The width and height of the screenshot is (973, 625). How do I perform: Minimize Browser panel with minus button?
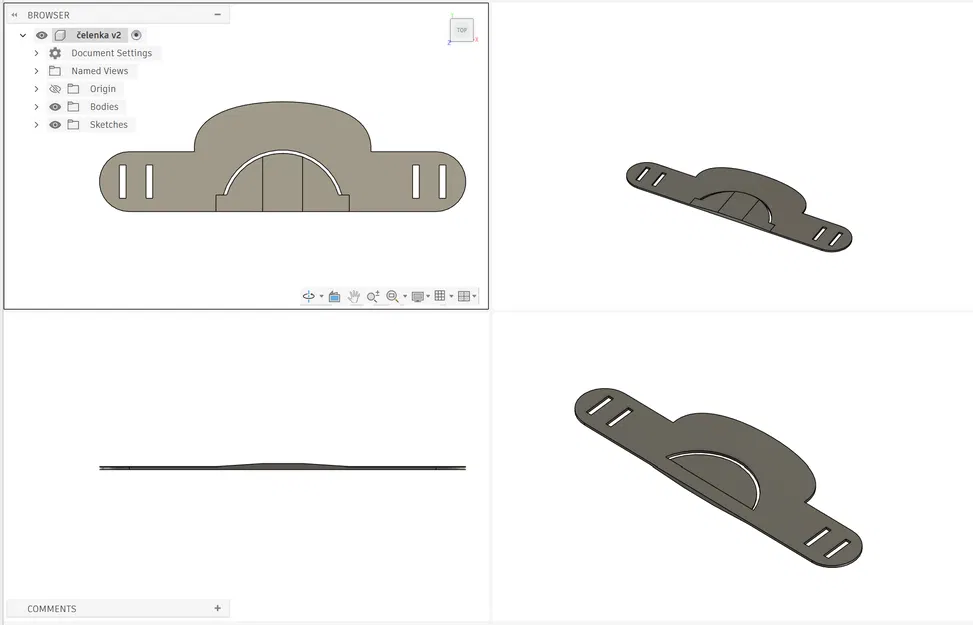217,14
